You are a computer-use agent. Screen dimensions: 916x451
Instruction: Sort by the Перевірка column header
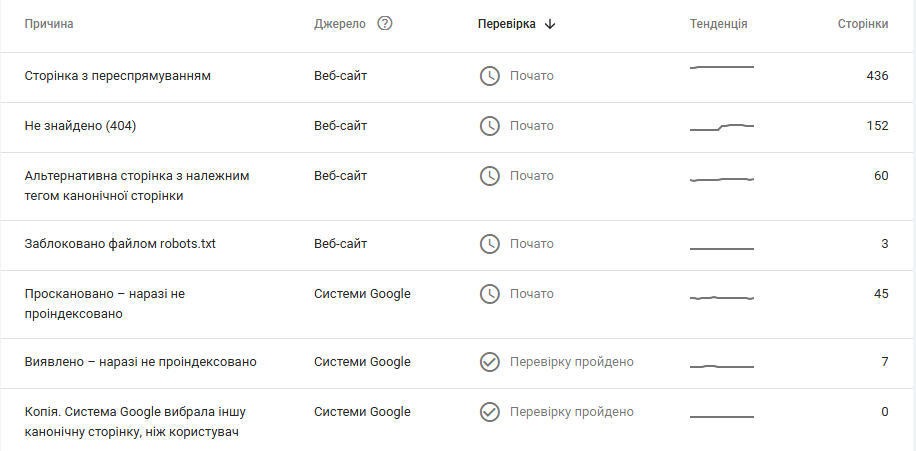click(506, 24)
